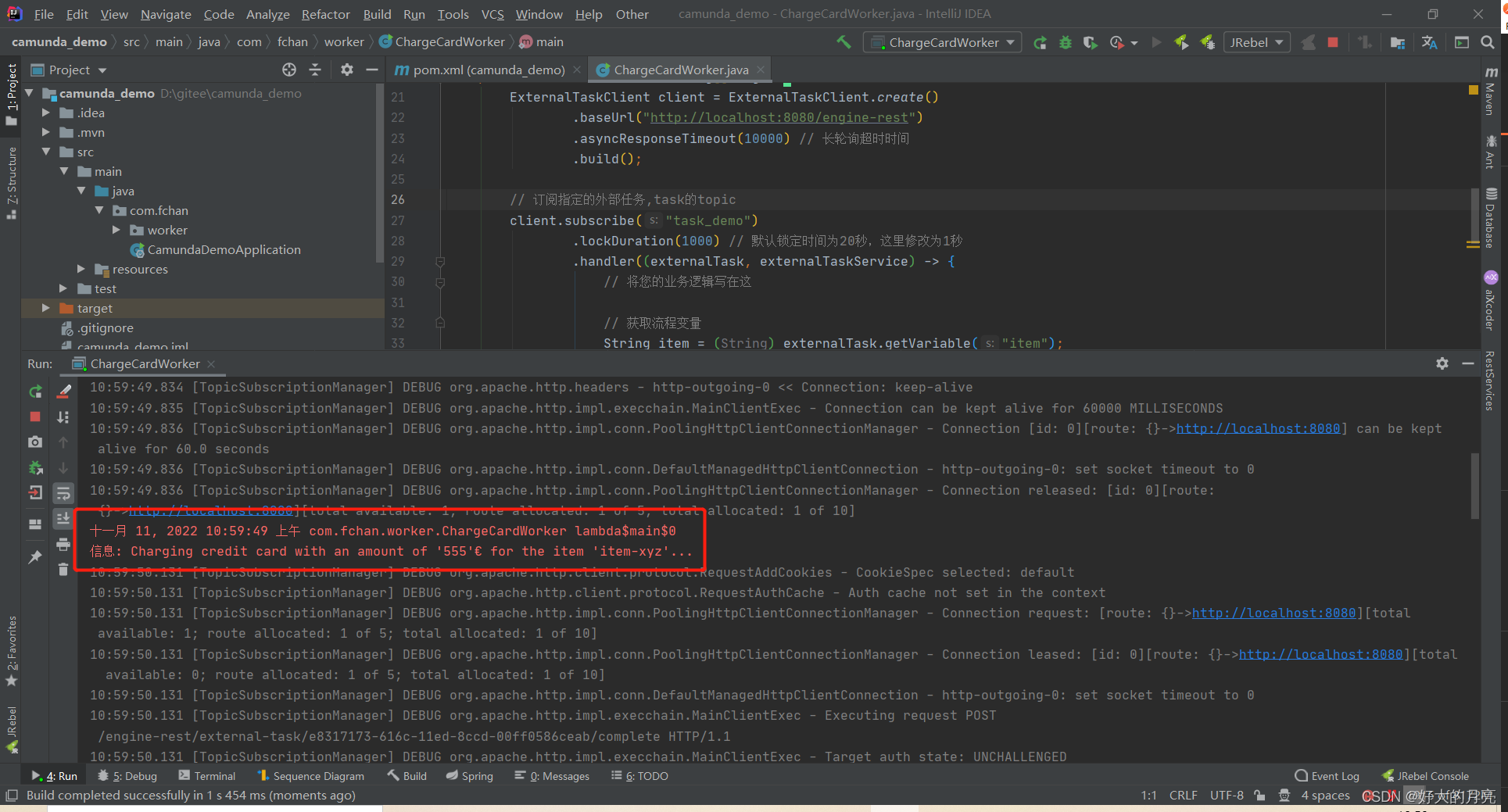Expand the .mvn folder
Screen dimensions: 1508x812
(46, 132)
